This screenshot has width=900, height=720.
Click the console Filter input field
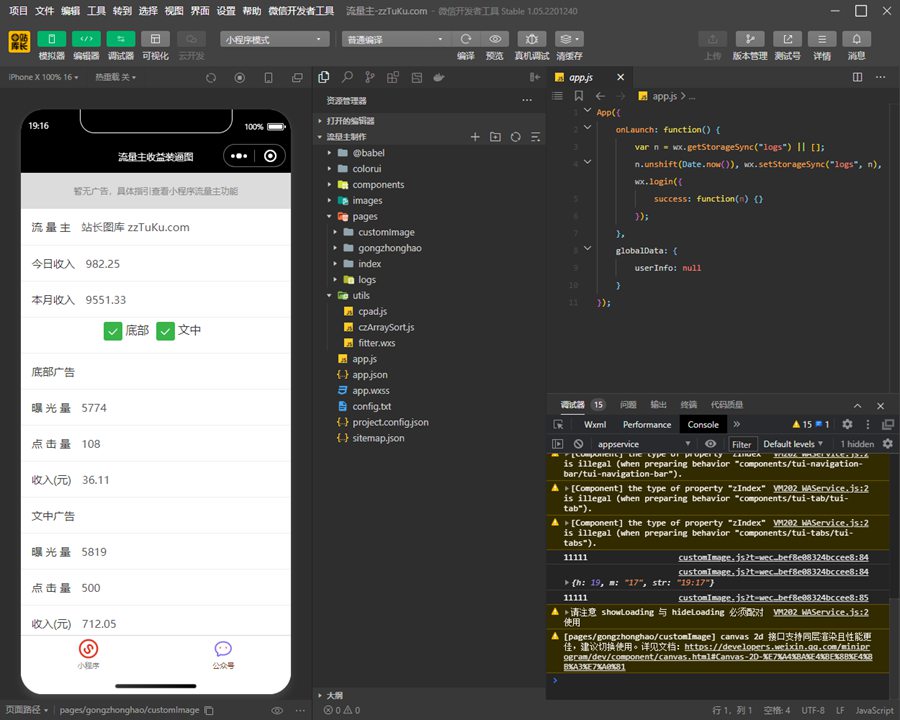pos(741,444)
